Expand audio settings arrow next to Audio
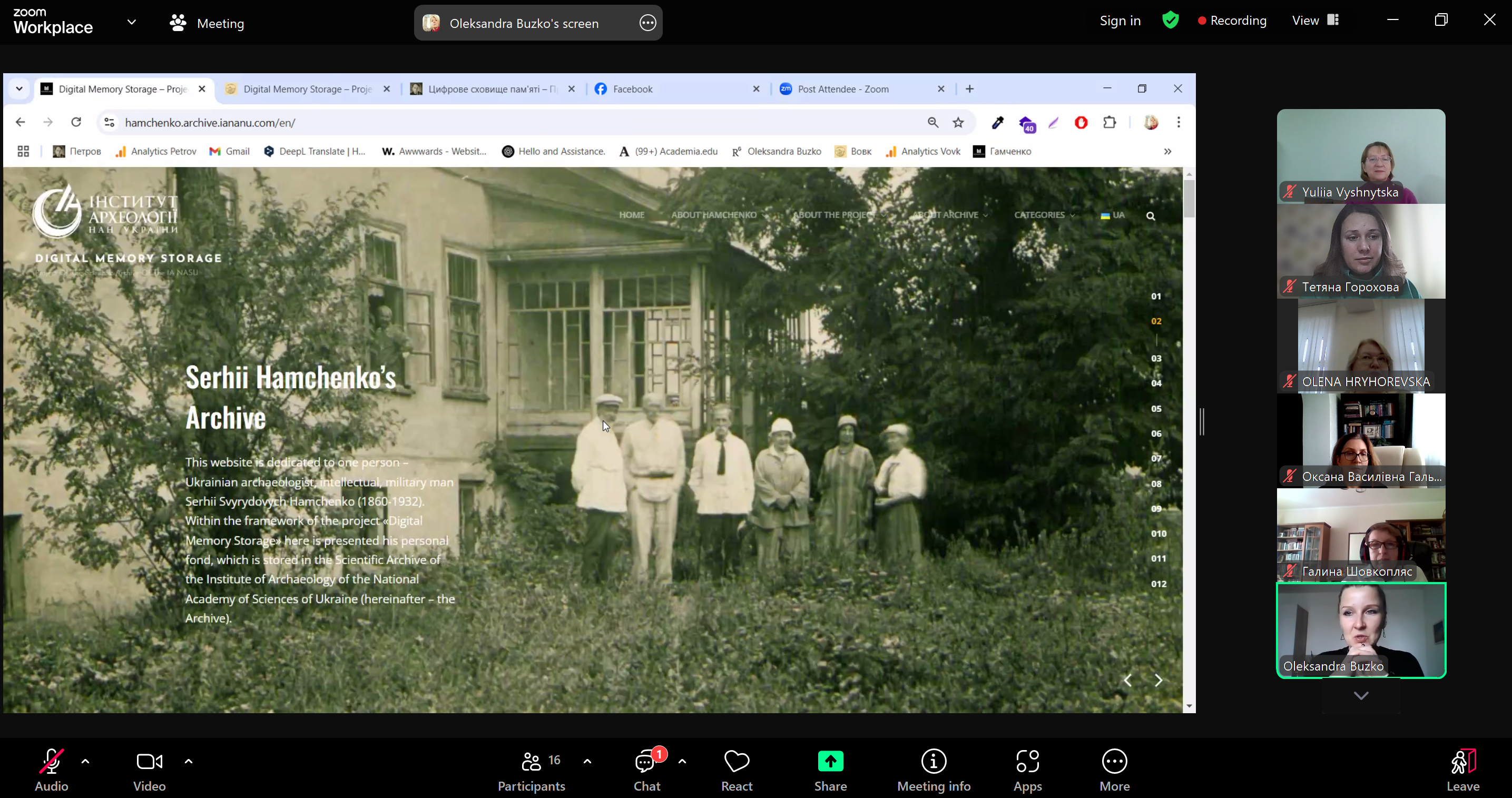 pyautogui.click(x=86, y=762)
